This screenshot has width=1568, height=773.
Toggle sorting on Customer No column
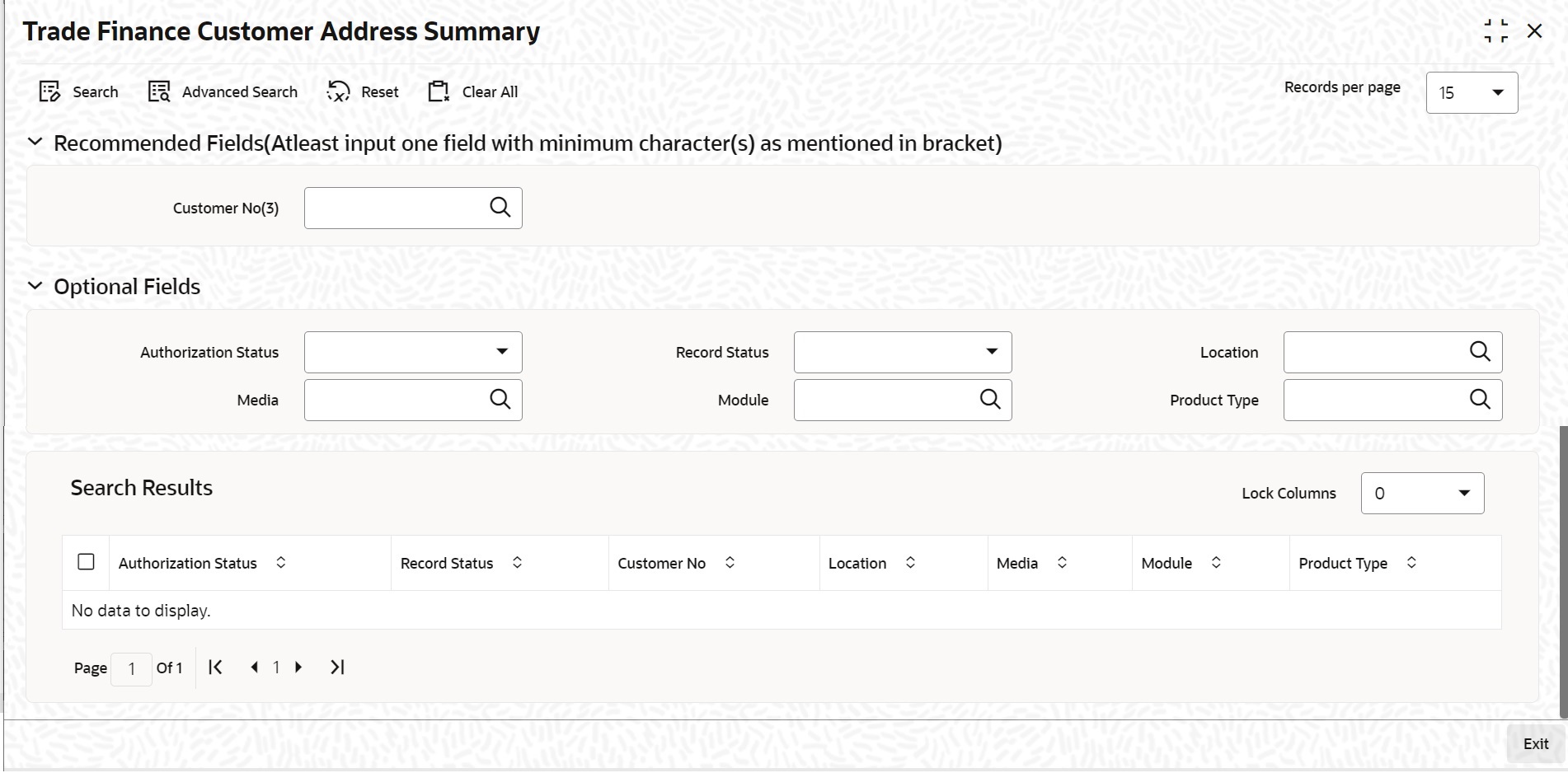730,563
